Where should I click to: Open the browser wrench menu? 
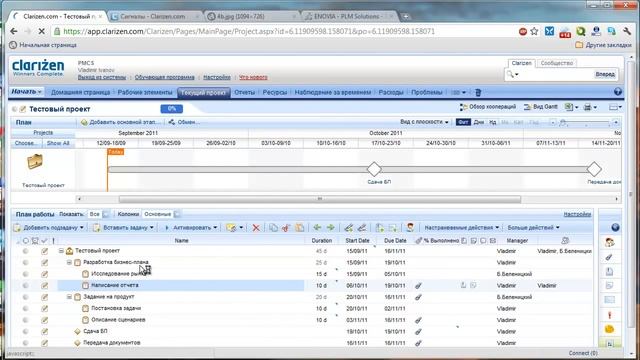627,31
